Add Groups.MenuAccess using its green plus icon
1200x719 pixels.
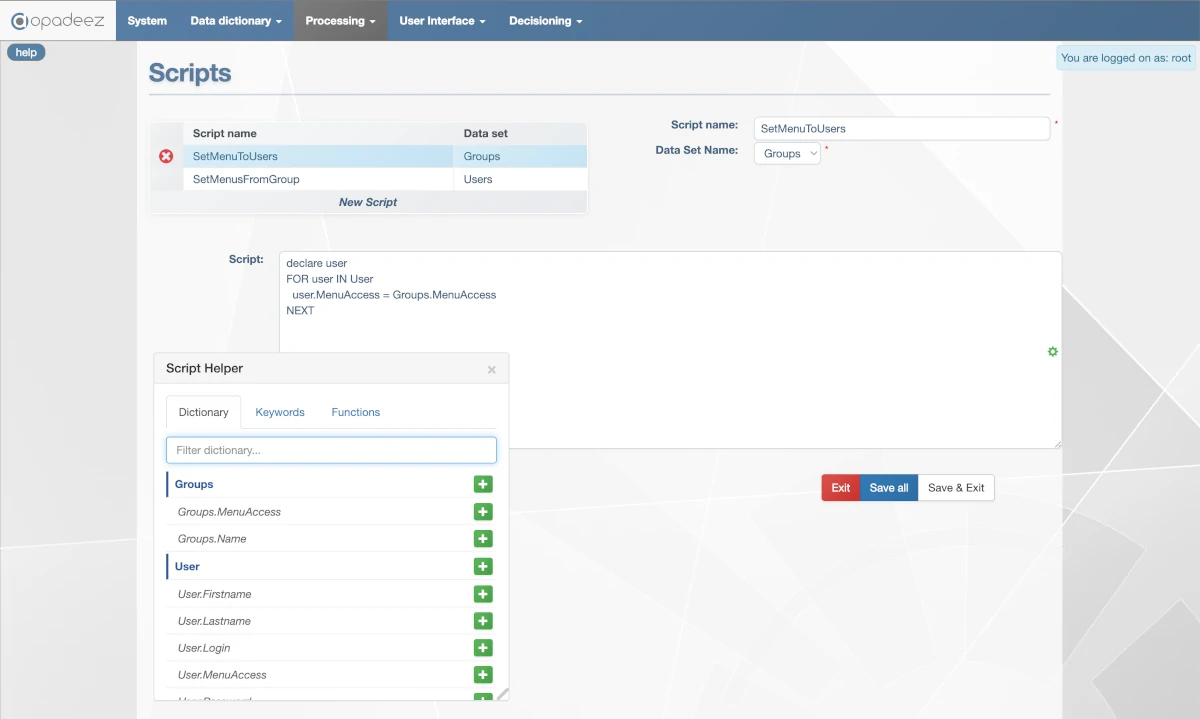pyautogui.click(x=483, y=512)
